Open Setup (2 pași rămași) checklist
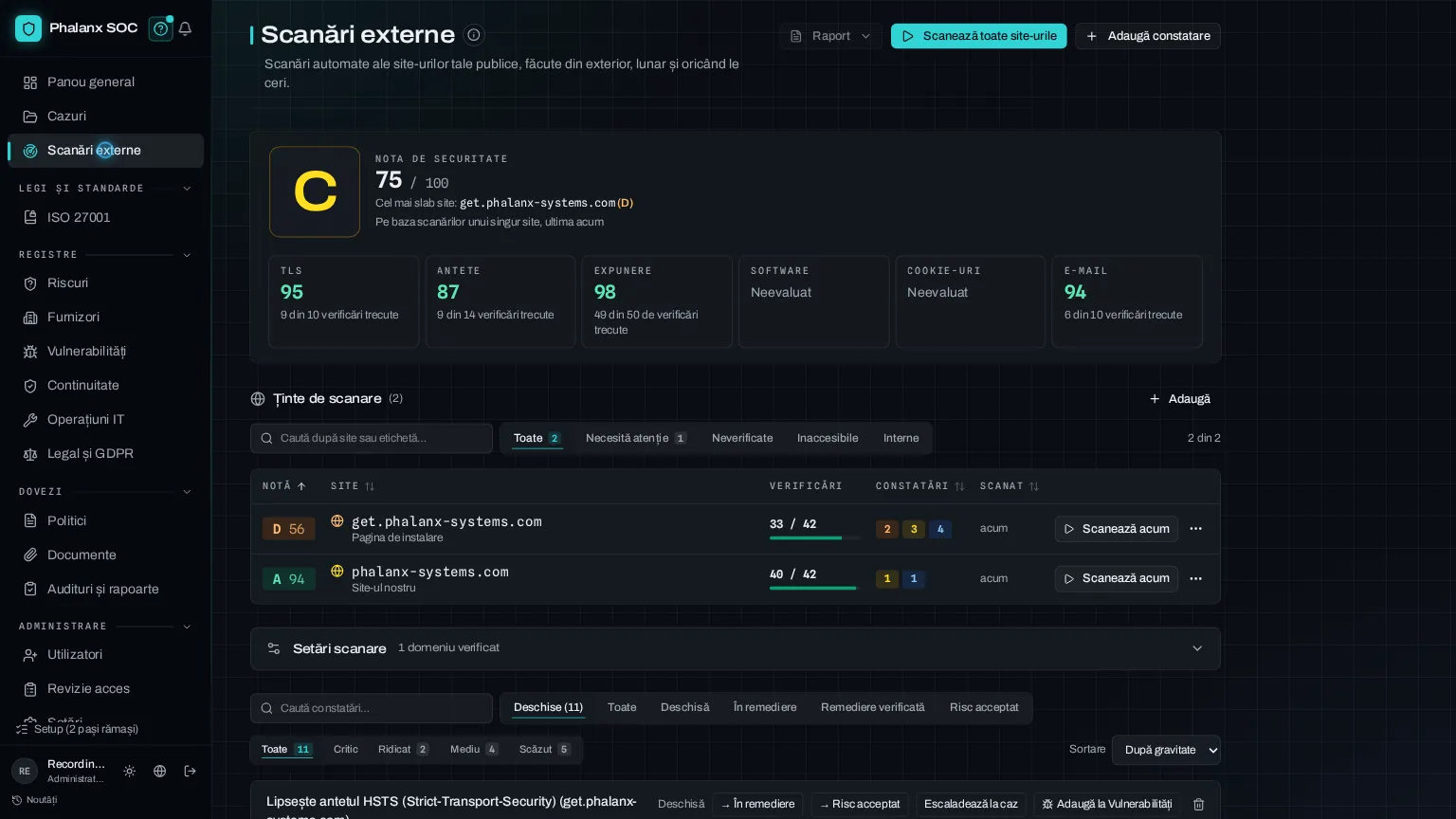 (78, 729)
